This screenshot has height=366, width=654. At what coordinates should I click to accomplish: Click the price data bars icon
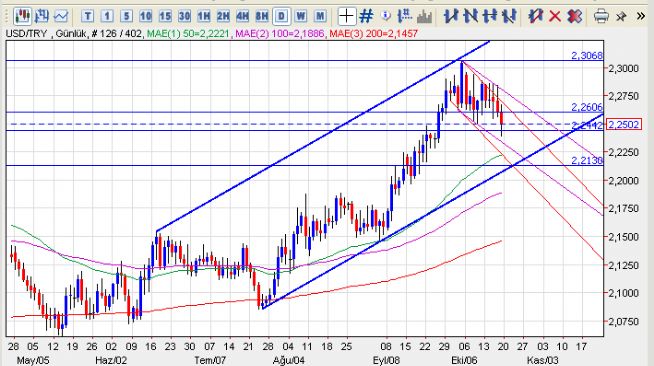[405, 16]
